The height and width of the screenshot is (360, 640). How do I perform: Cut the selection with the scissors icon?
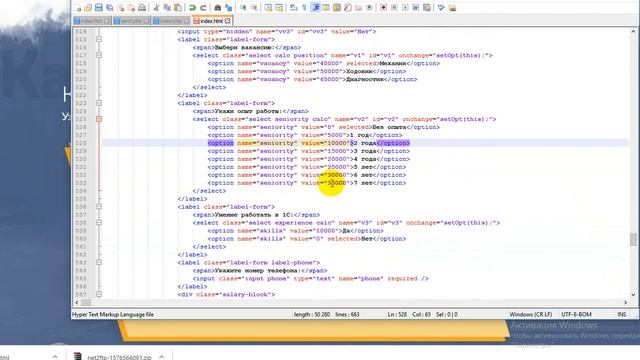pyautogui.click(x=156, y=8)
